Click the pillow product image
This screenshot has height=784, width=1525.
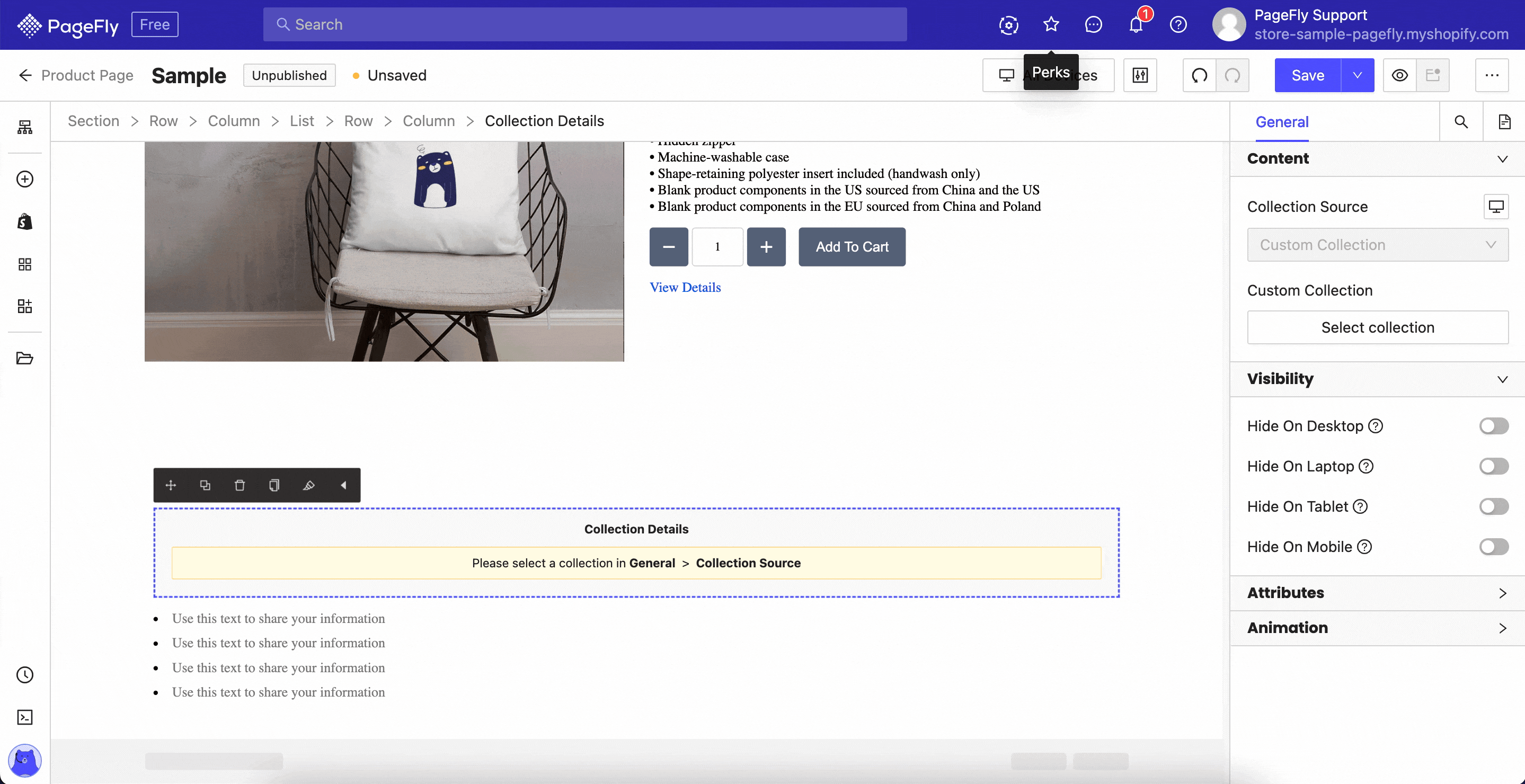tap(384, 252)
